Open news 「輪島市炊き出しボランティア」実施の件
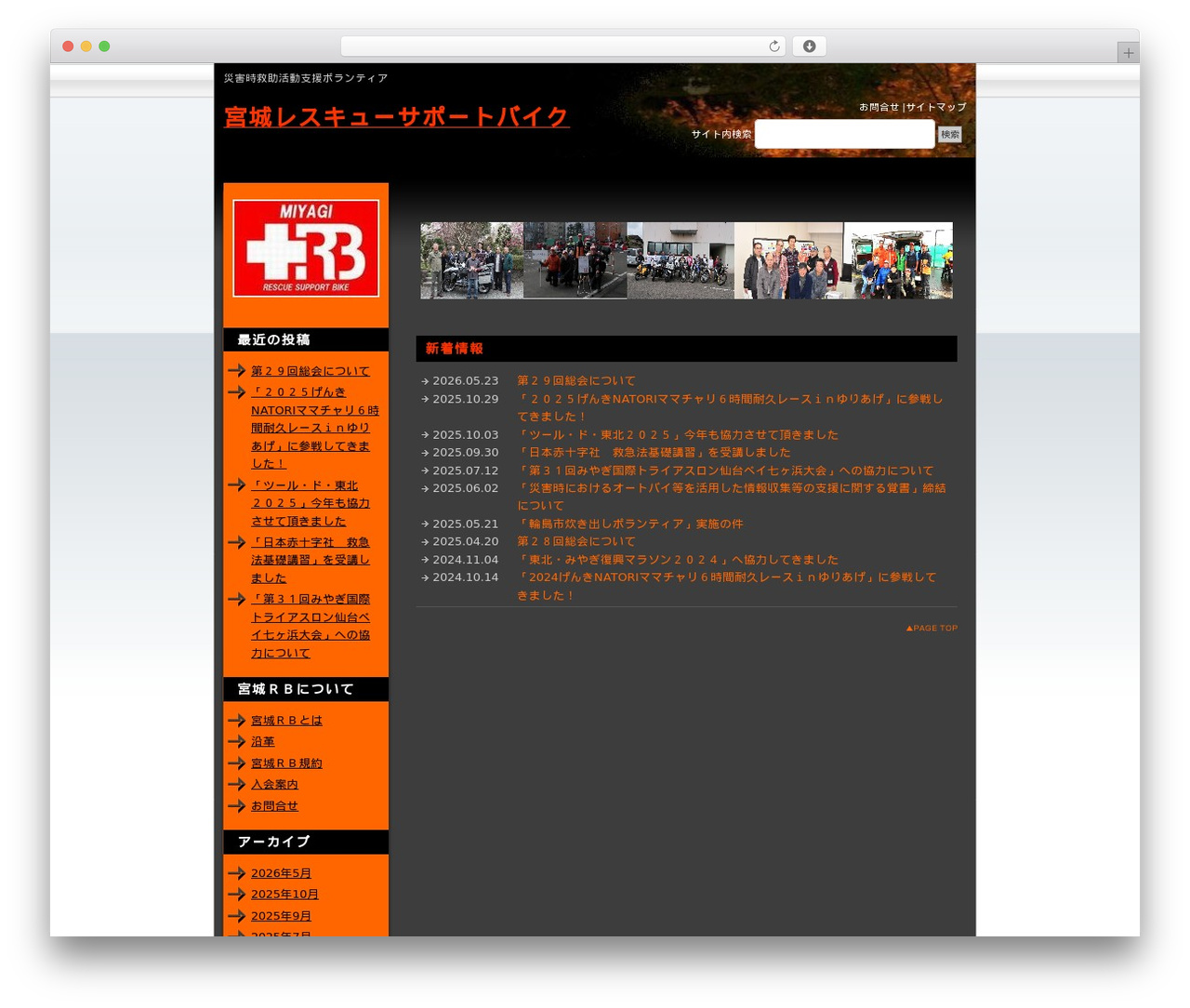1190x1008 pixels. pos(630,524)
